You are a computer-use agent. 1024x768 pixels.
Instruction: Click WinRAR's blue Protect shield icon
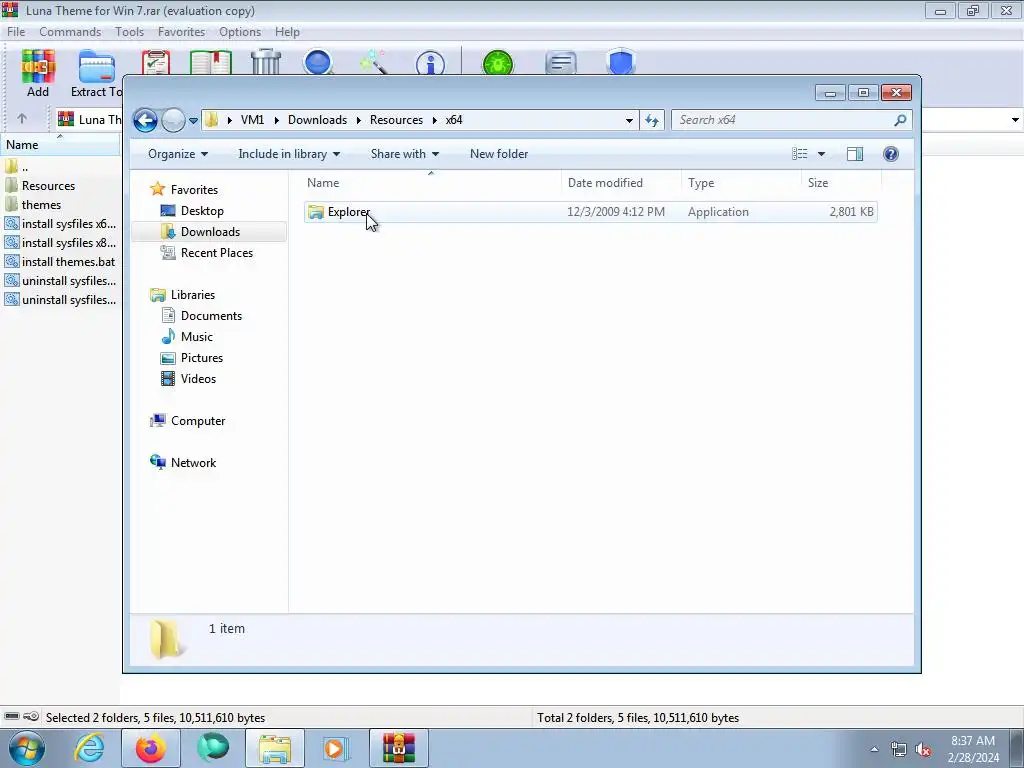coord(621,63)
